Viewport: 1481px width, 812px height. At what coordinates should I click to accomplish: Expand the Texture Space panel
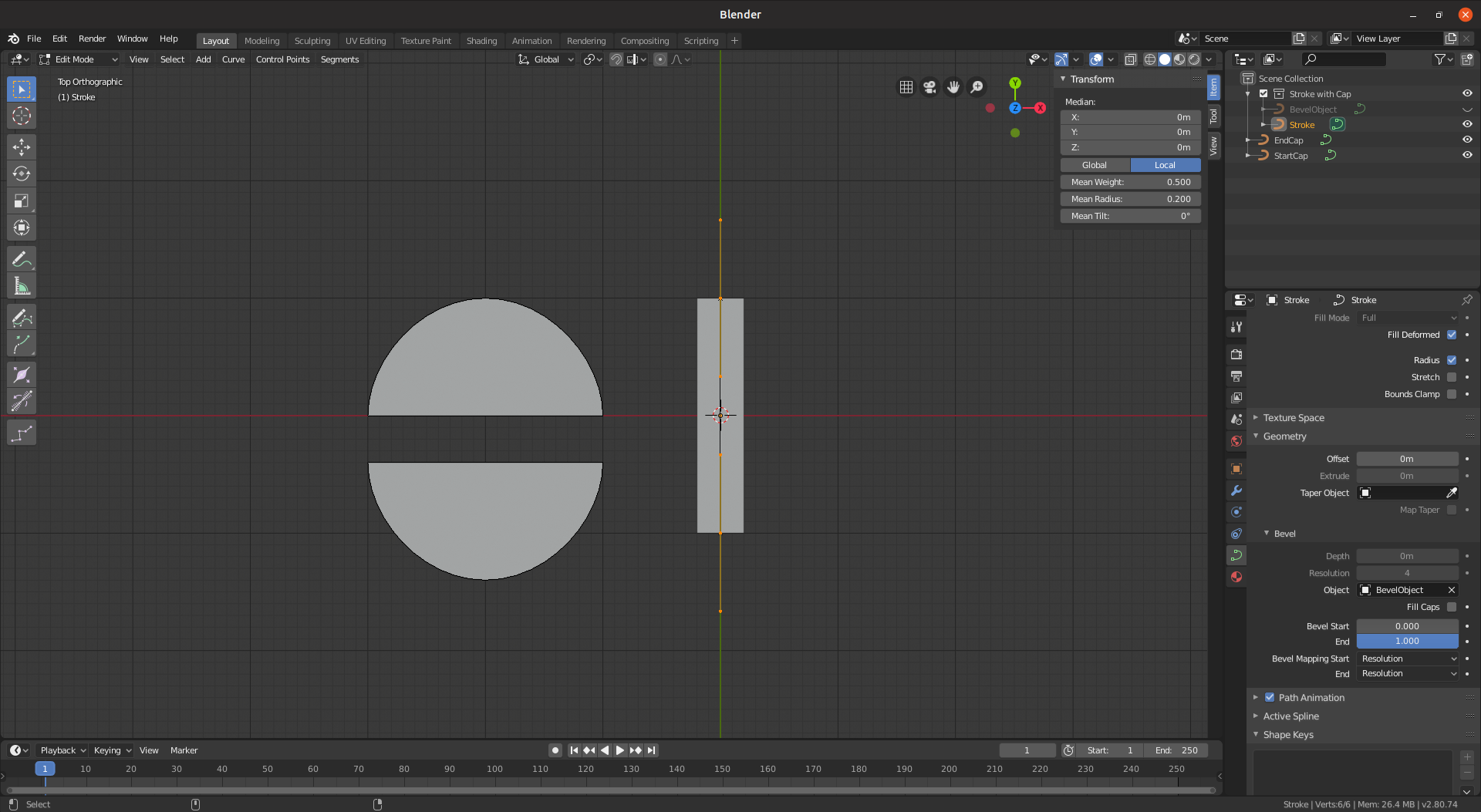[x=1293, y=418]
